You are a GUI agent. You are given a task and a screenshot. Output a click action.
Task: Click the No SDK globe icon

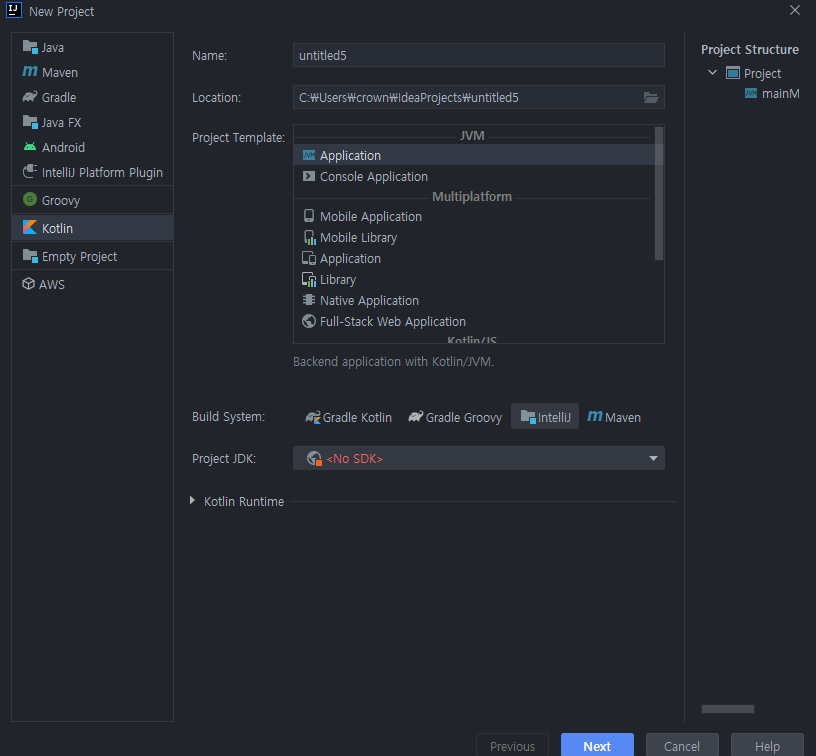tap(314, 458)
